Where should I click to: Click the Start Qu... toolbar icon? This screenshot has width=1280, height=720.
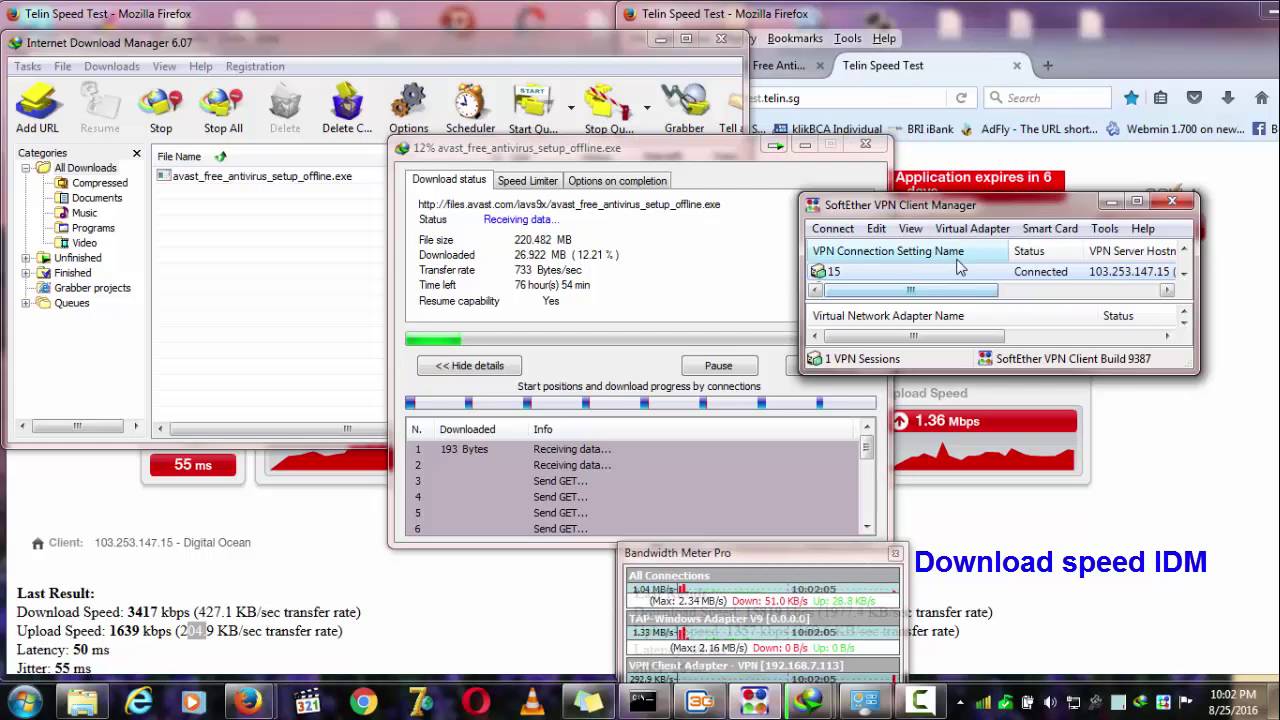click(533, 108)
